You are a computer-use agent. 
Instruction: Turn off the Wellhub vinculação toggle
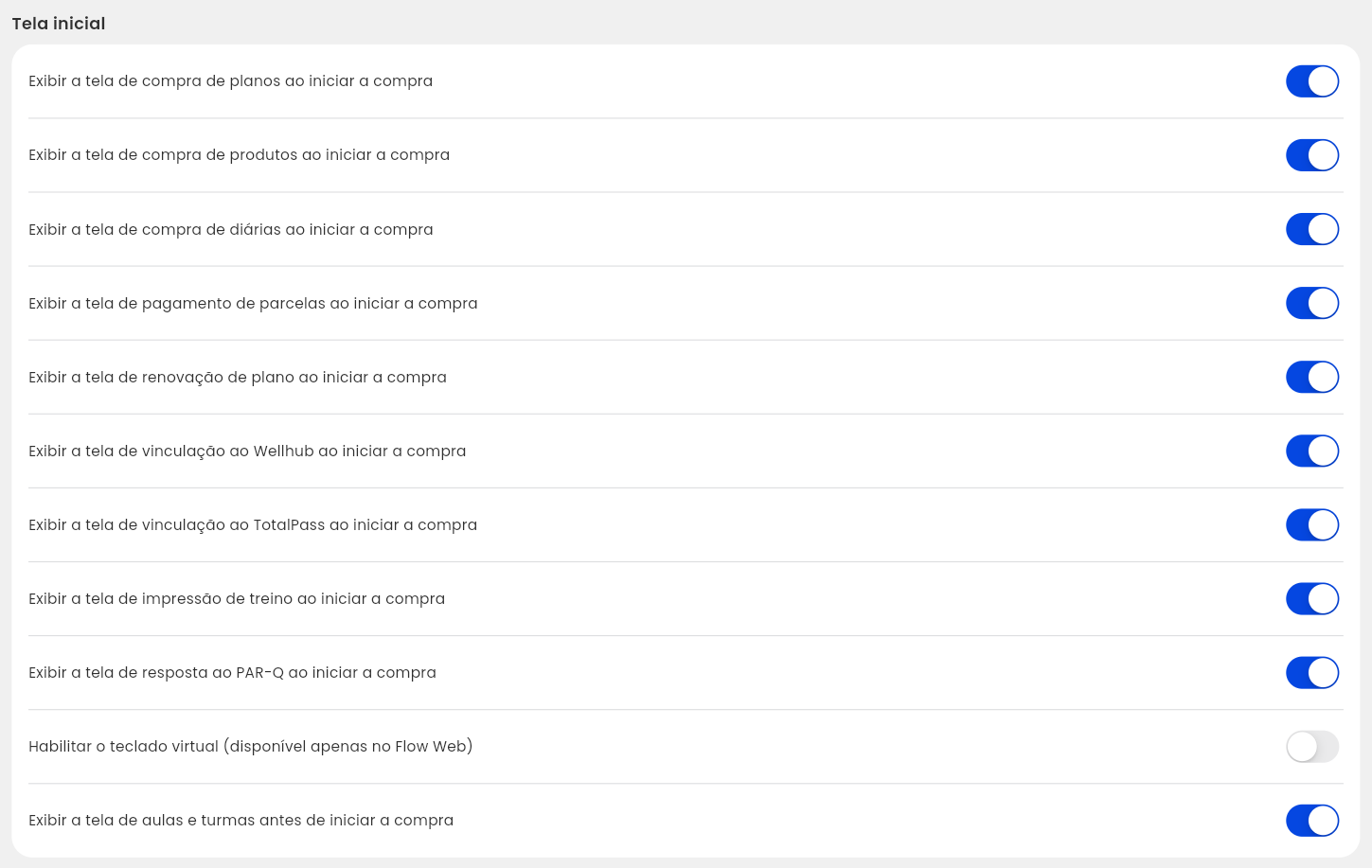(1311, 451)
